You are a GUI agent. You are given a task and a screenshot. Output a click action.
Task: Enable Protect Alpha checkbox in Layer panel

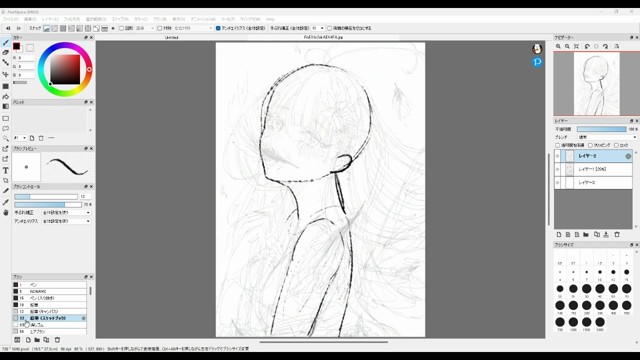point(558,145)
